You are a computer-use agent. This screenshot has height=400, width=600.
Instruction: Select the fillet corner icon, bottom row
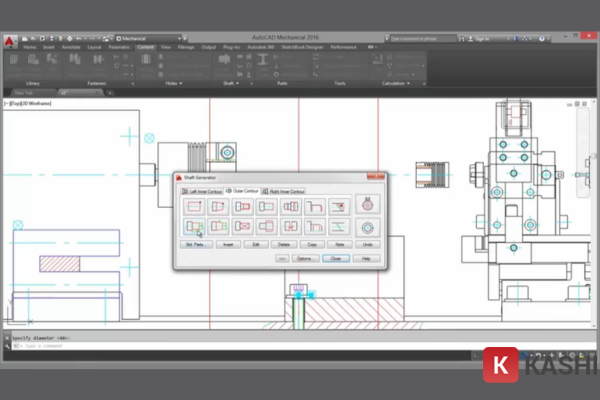point(315,226)
